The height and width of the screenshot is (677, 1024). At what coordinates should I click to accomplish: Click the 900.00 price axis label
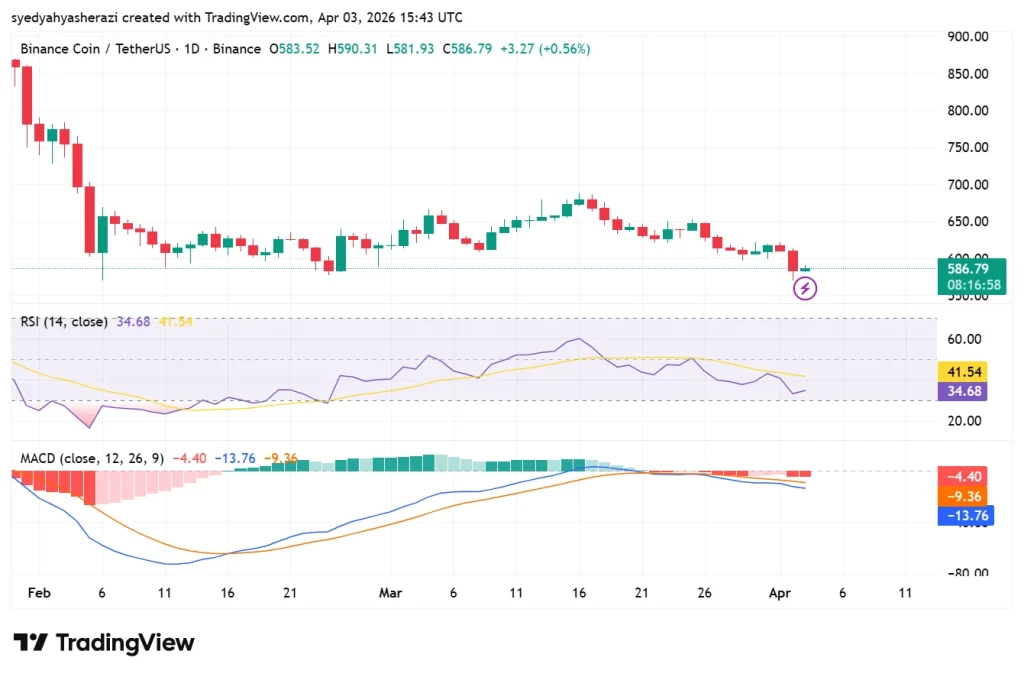(x=968, y=37)
